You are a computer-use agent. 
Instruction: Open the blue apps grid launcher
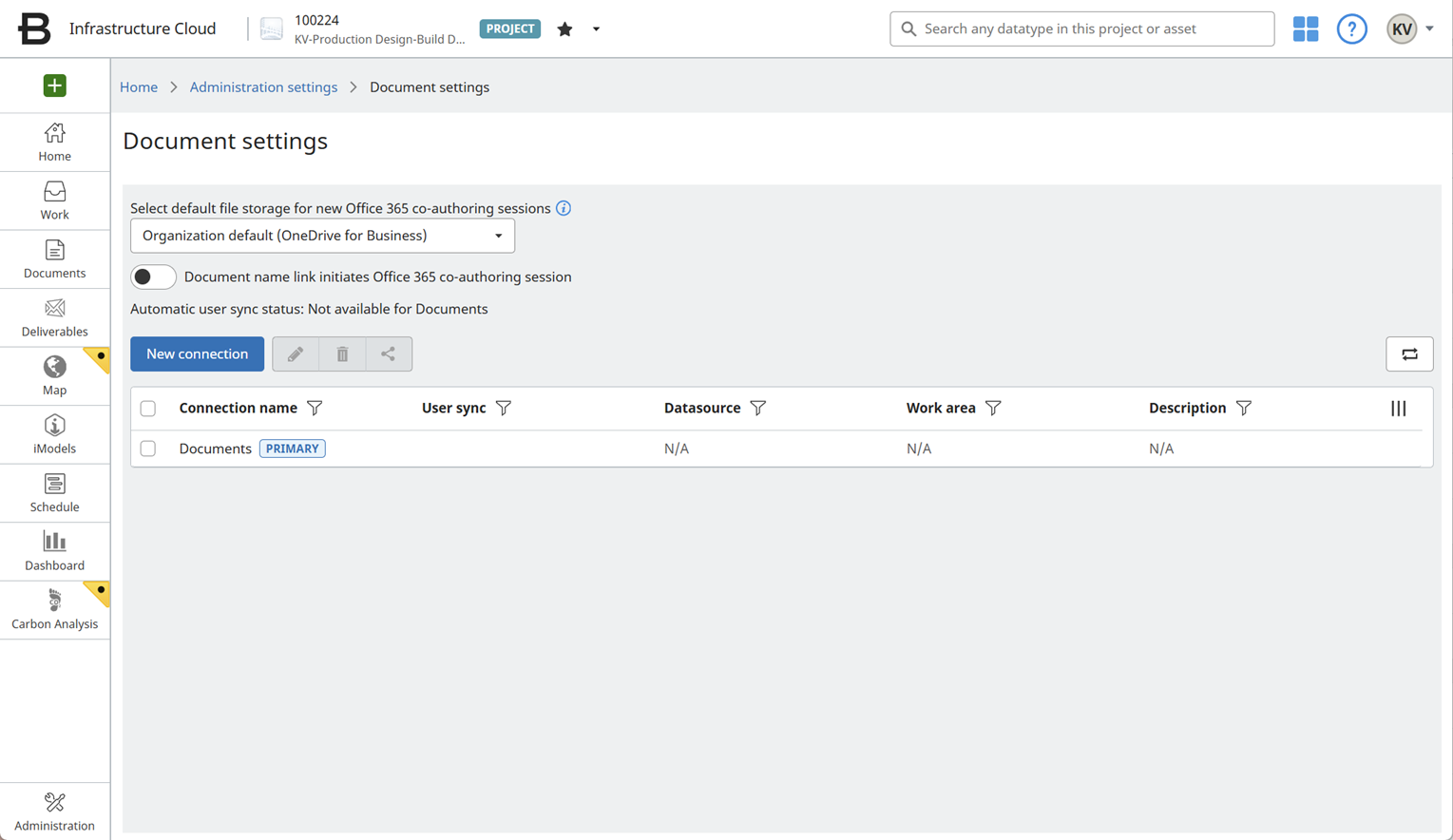point(1306,29)
